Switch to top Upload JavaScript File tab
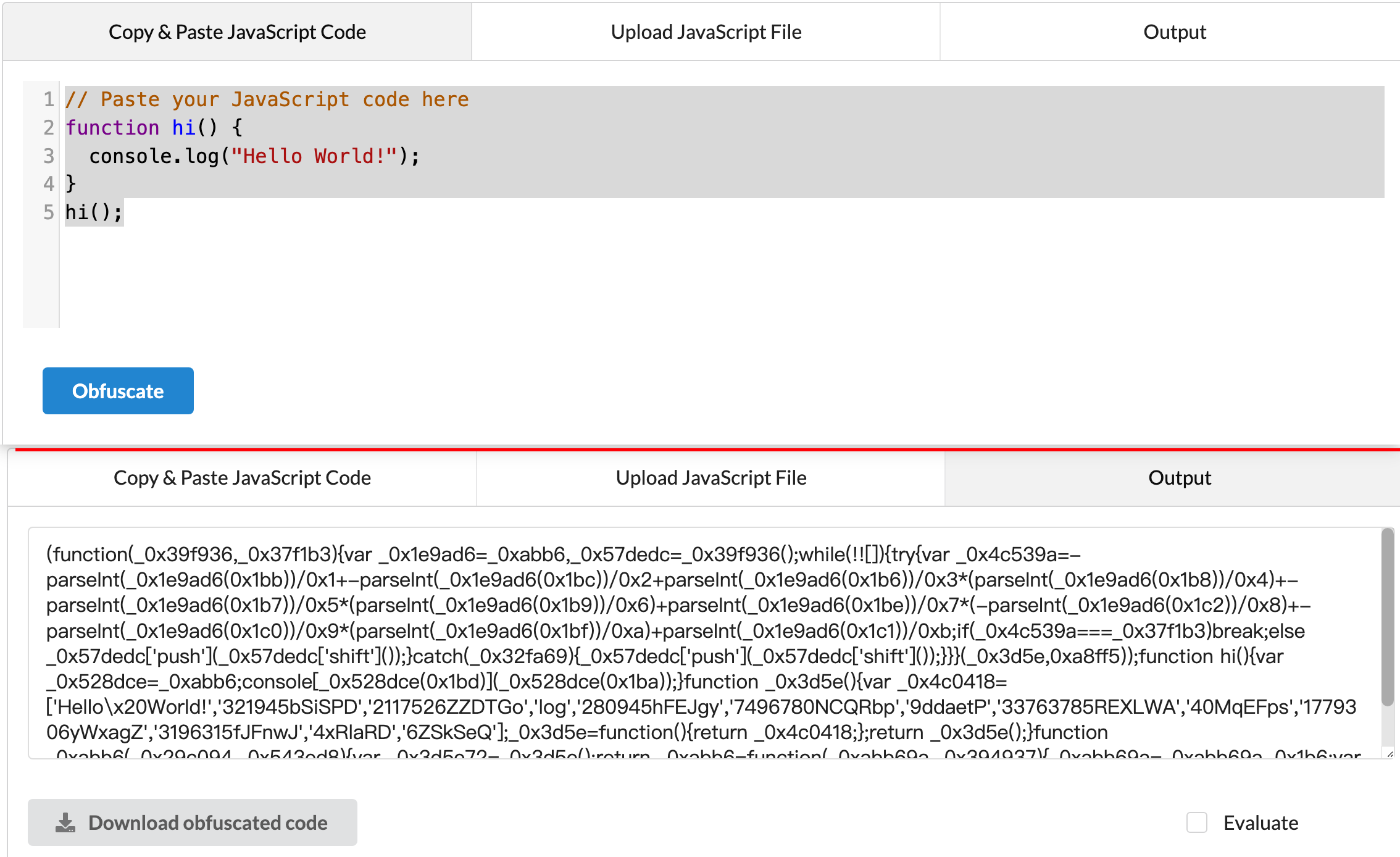Image resolution: width=1400 pixels, height=857 pixels. [706, 32]
